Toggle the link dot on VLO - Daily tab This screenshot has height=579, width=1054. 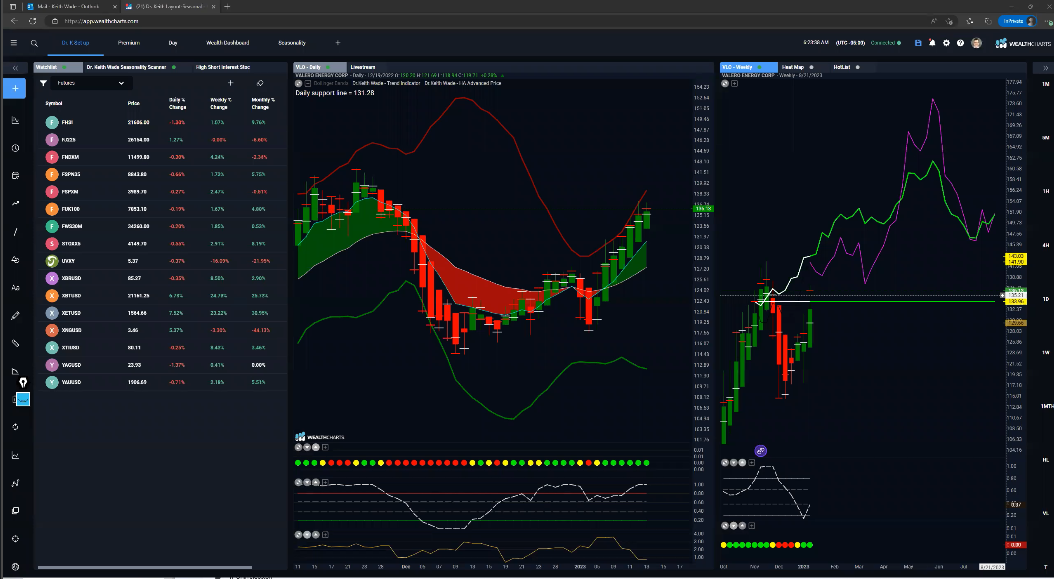[327, 67]
